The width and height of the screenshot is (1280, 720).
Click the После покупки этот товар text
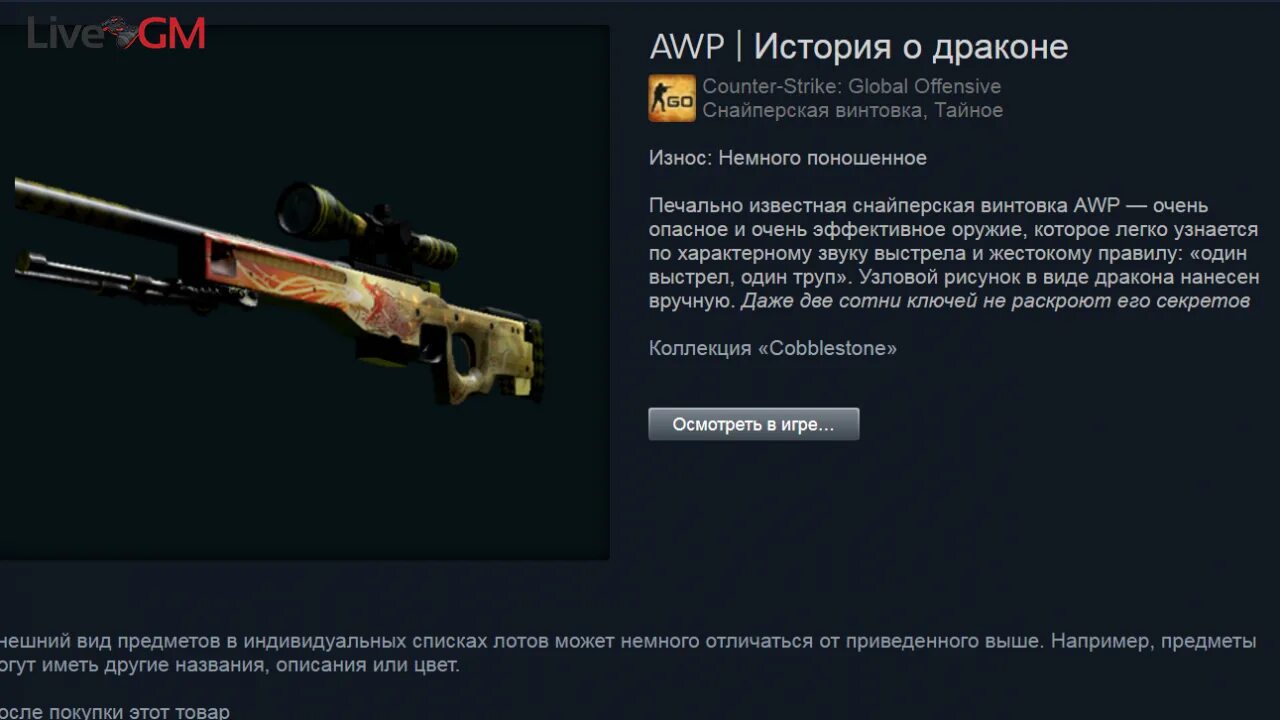(115, 712)
